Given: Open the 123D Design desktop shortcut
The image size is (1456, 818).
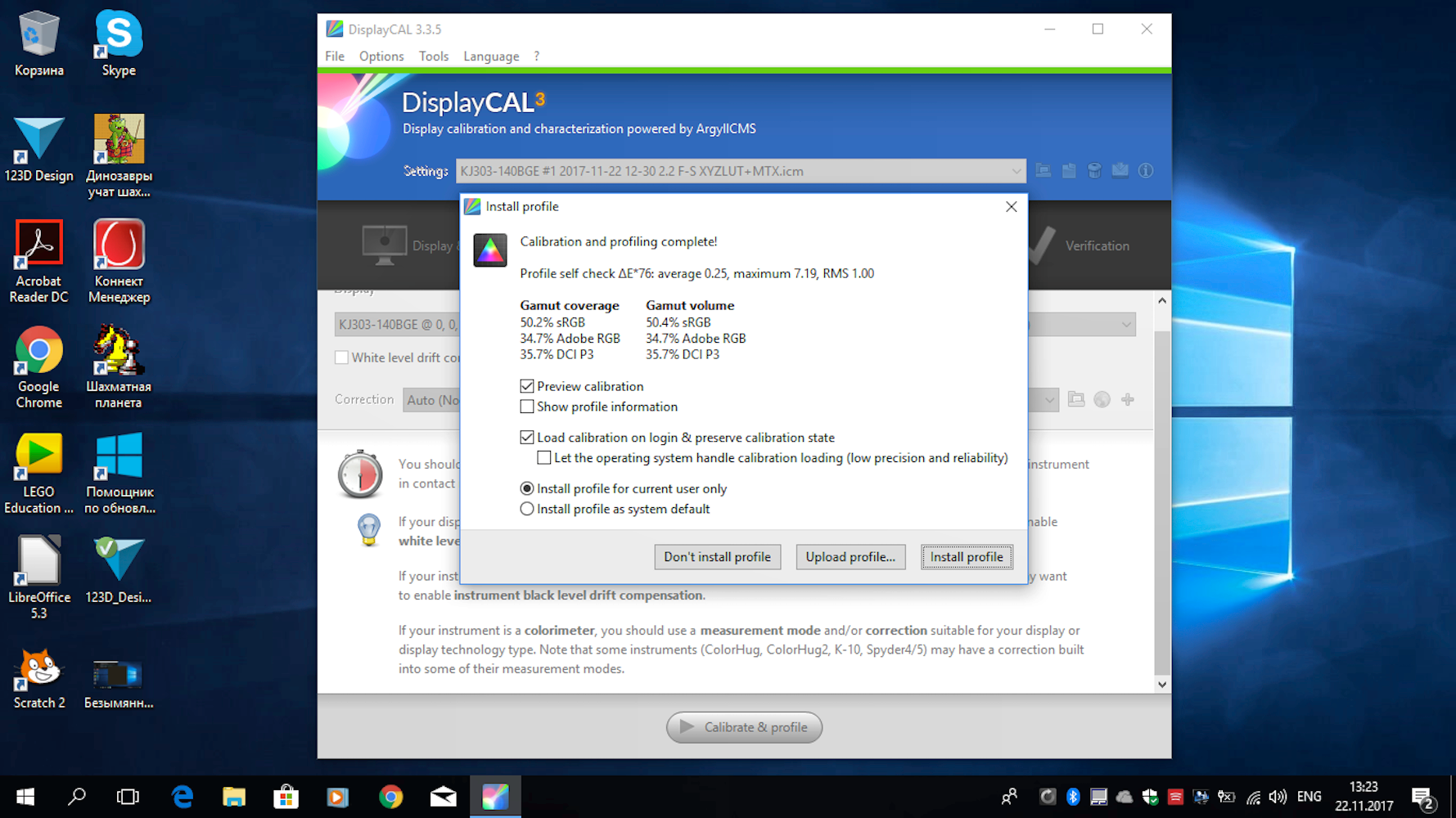Looking at the screenshot, I should [38, 150].
